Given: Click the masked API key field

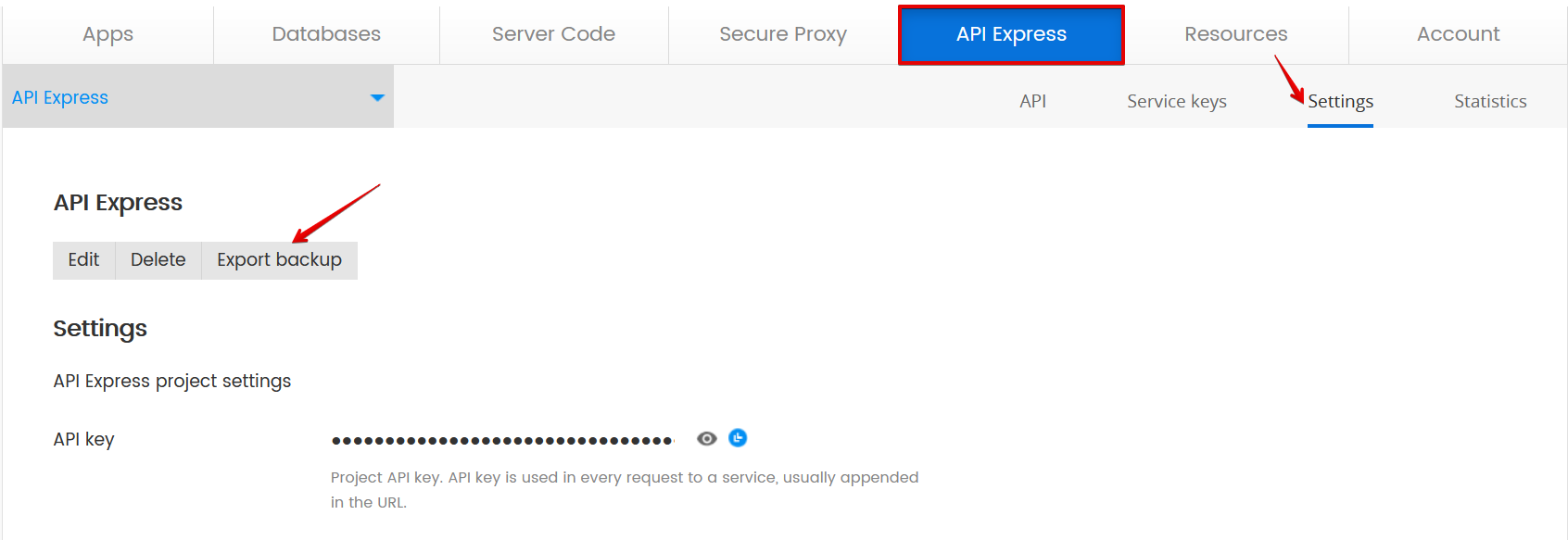Looking at the screenshot, I should tap(502, 440).
